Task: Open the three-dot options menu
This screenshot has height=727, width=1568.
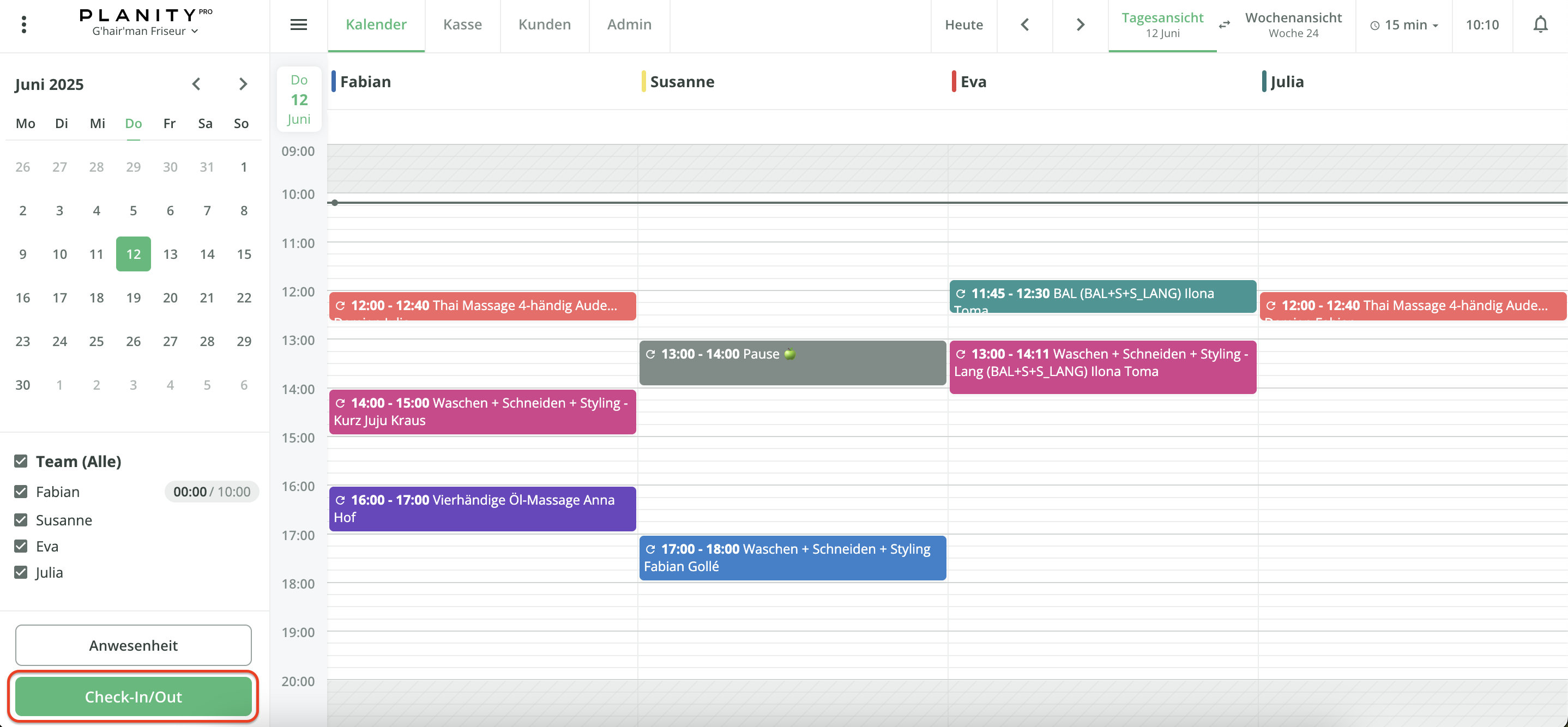Action: click(x=24, y=25)
